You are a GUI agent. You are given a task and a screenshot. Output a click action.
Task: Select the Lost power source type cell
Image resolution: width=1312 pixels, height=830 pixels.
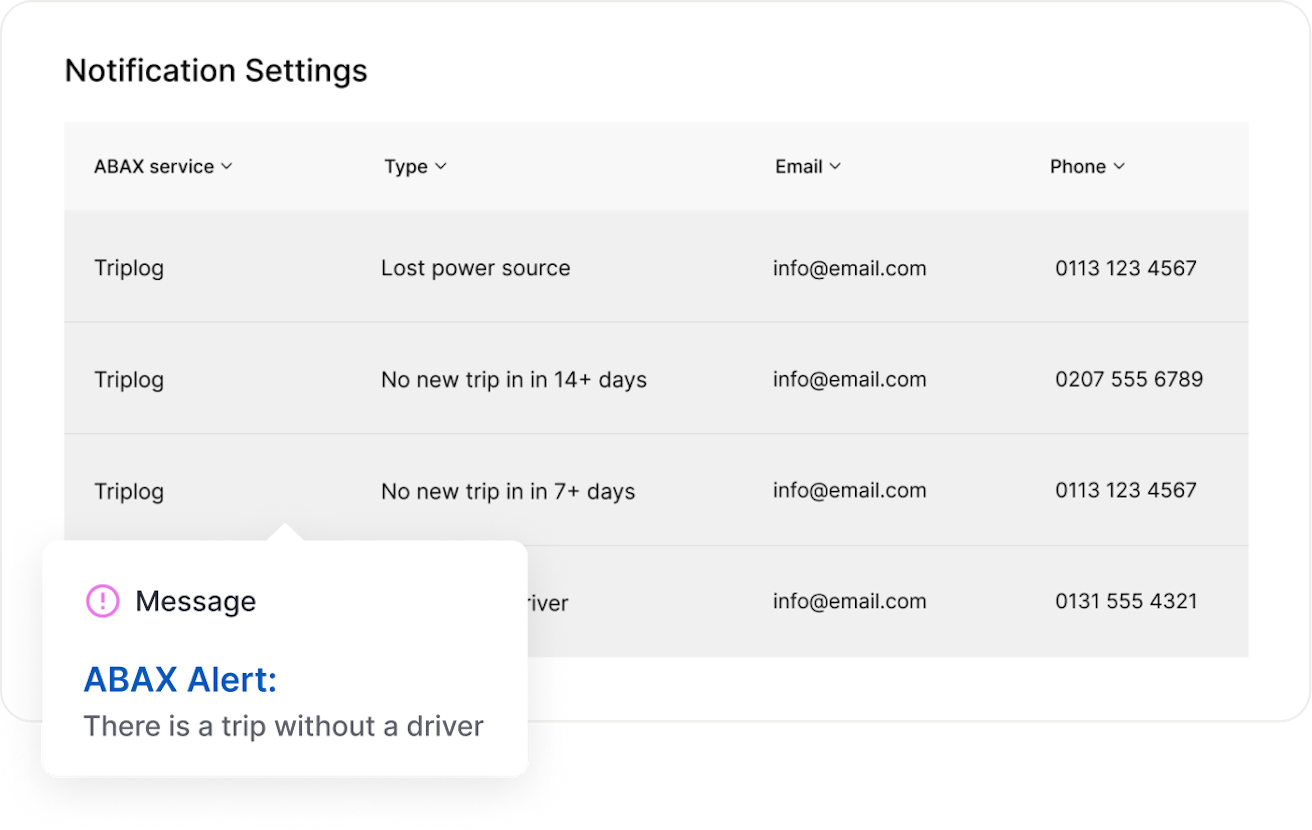pos(476,268)
